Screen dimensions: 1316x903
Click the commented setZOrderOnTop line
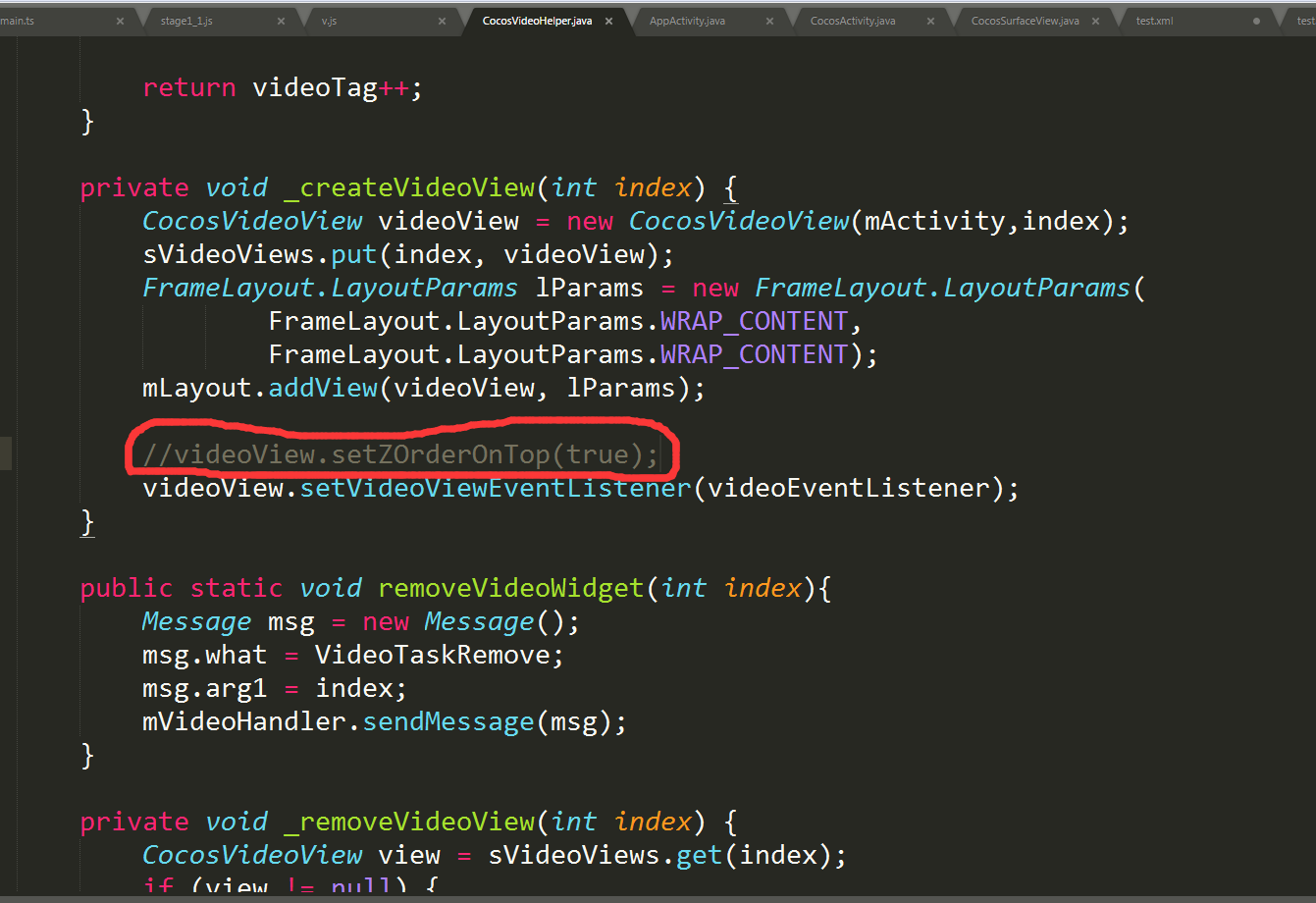click(400, 454)
